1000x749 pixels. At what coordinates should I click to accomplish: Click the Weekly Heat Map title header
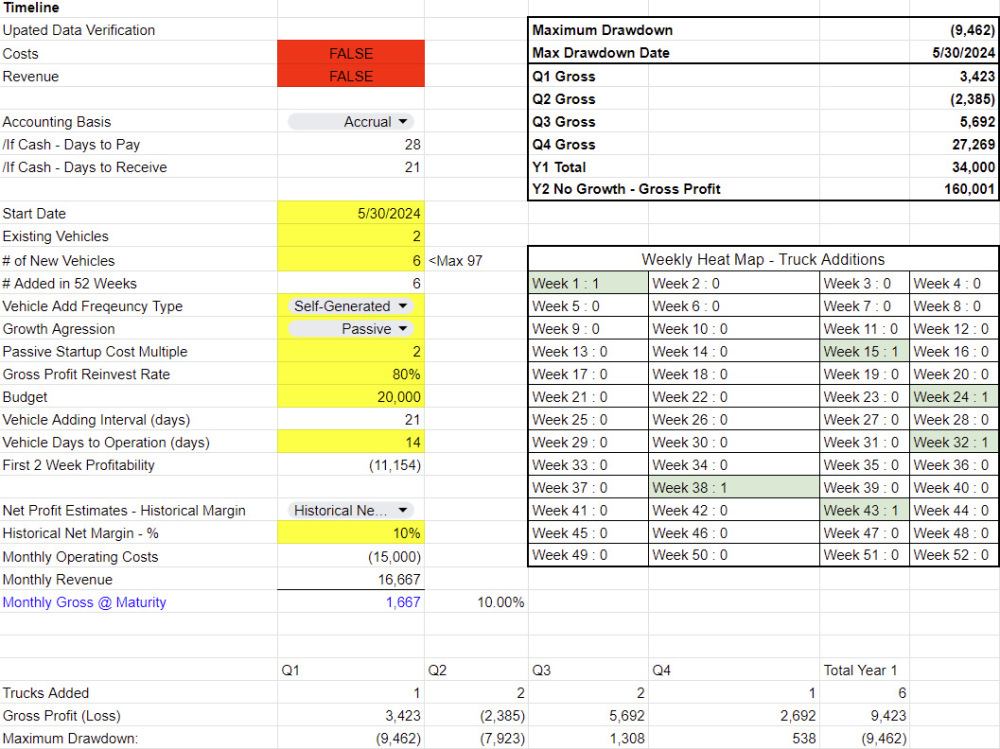click(762, 259)
